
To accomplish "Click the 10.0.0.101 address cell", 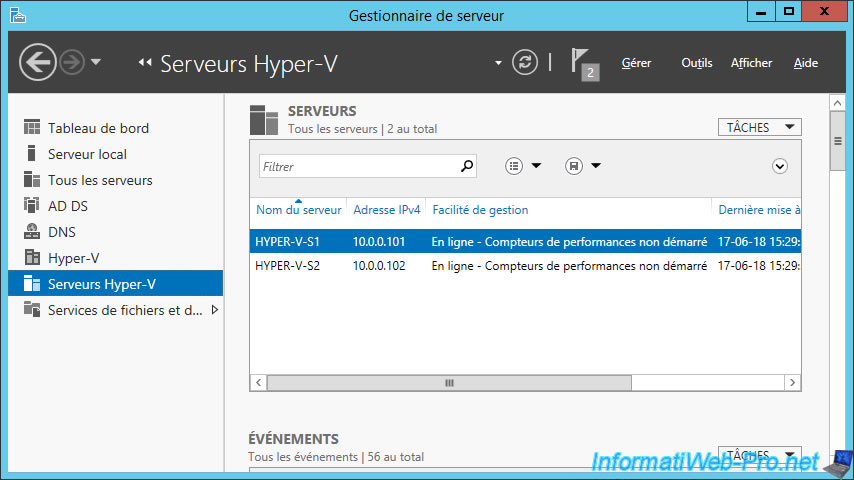I will click(x=379, y=241).
